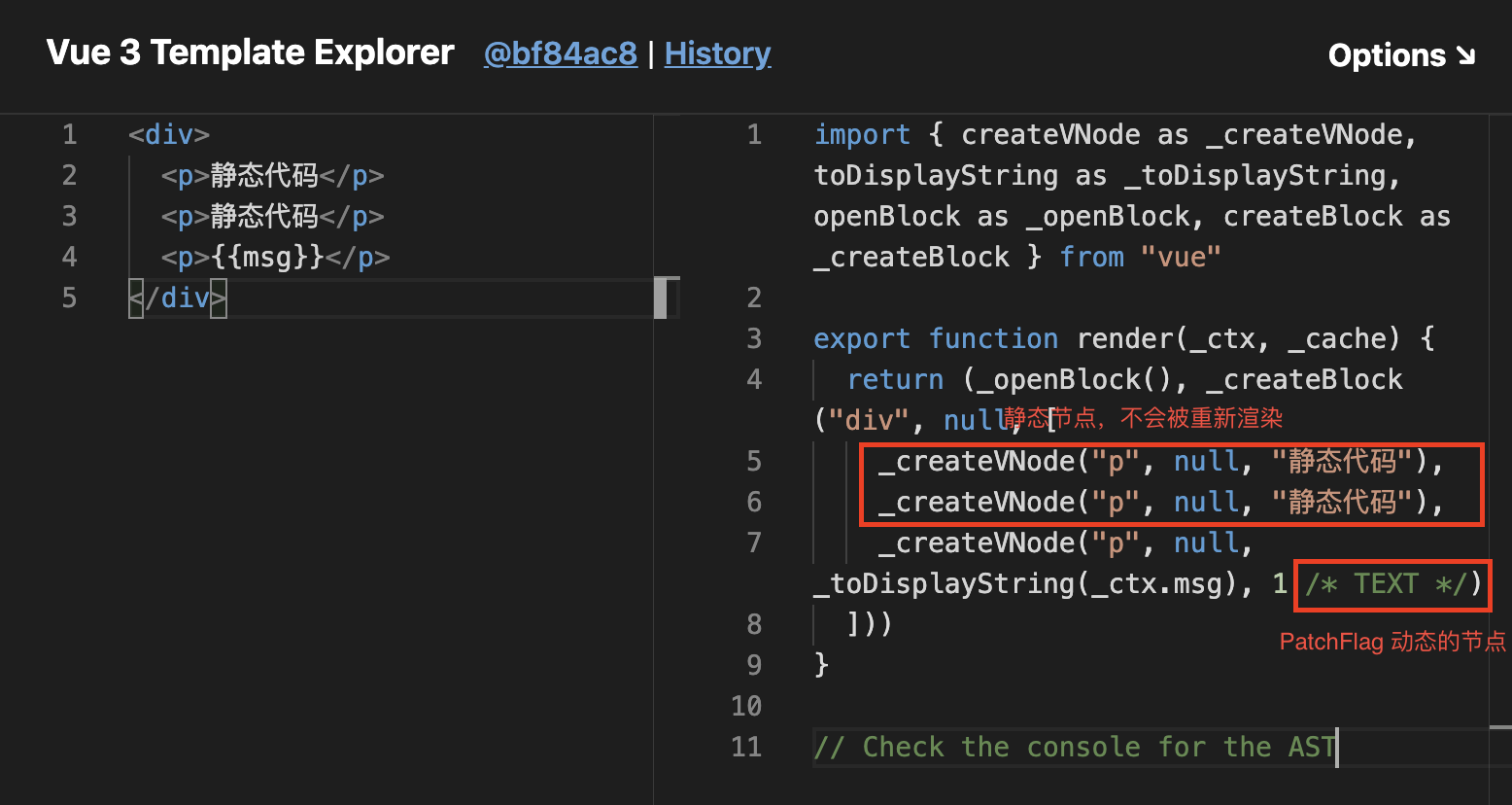1512x805 pixels.
Task: Click output line 7 _createVNode("p", null,
Action: point(1066,542)
